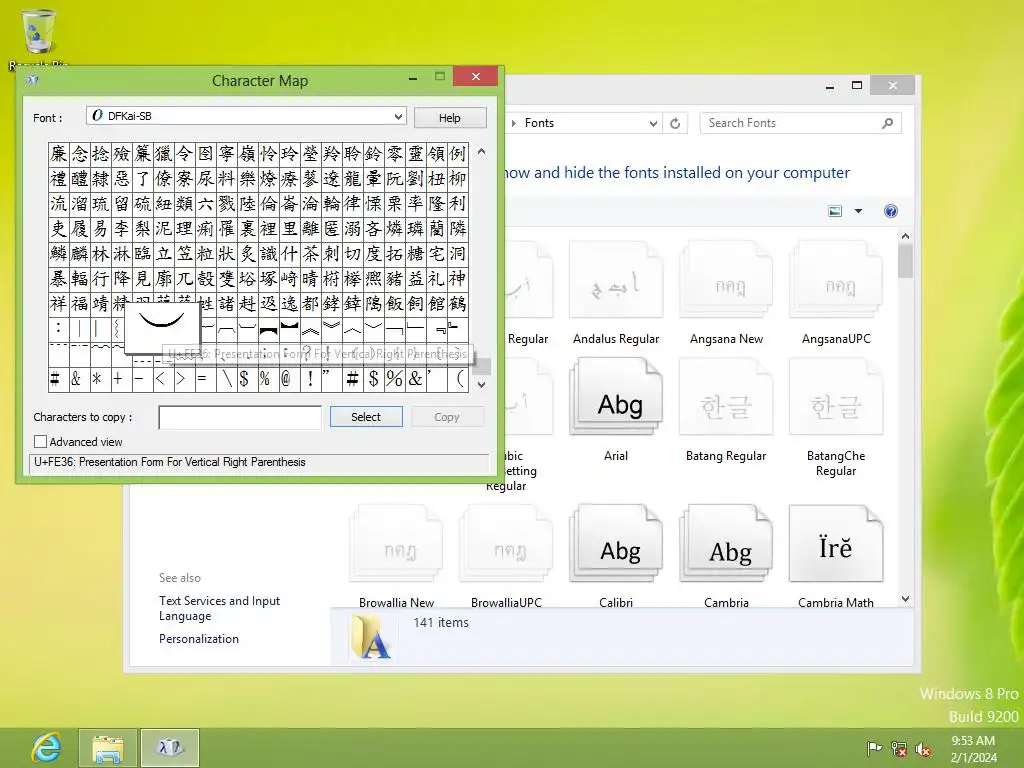Select the 六 character cell
Screen dimensions: 1024x768
[205, 204]
